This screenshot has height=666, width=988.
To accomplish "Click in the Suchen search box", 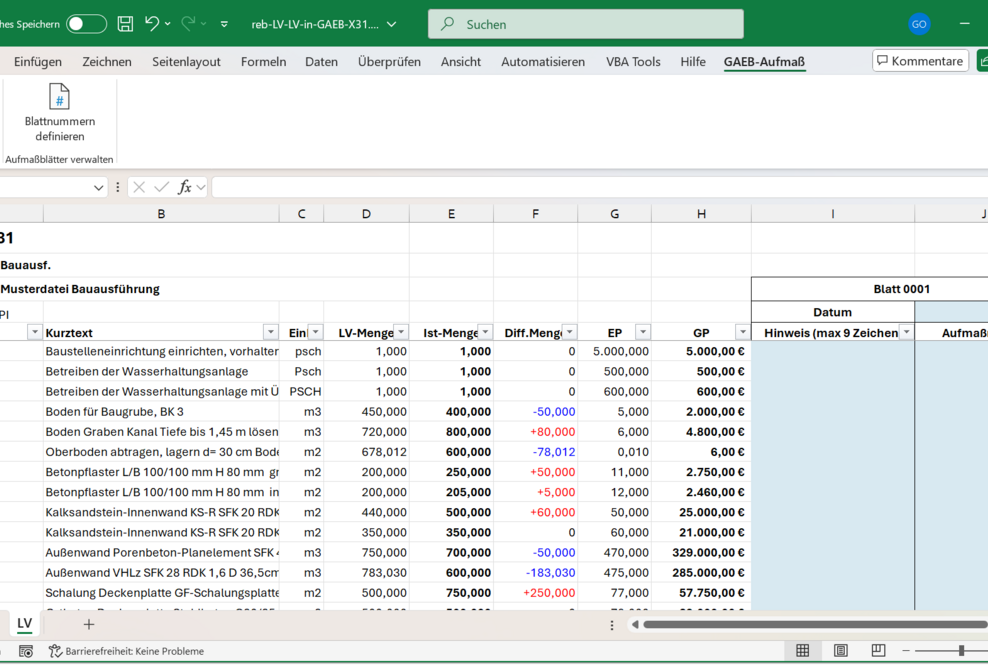I will pos(585,24).
